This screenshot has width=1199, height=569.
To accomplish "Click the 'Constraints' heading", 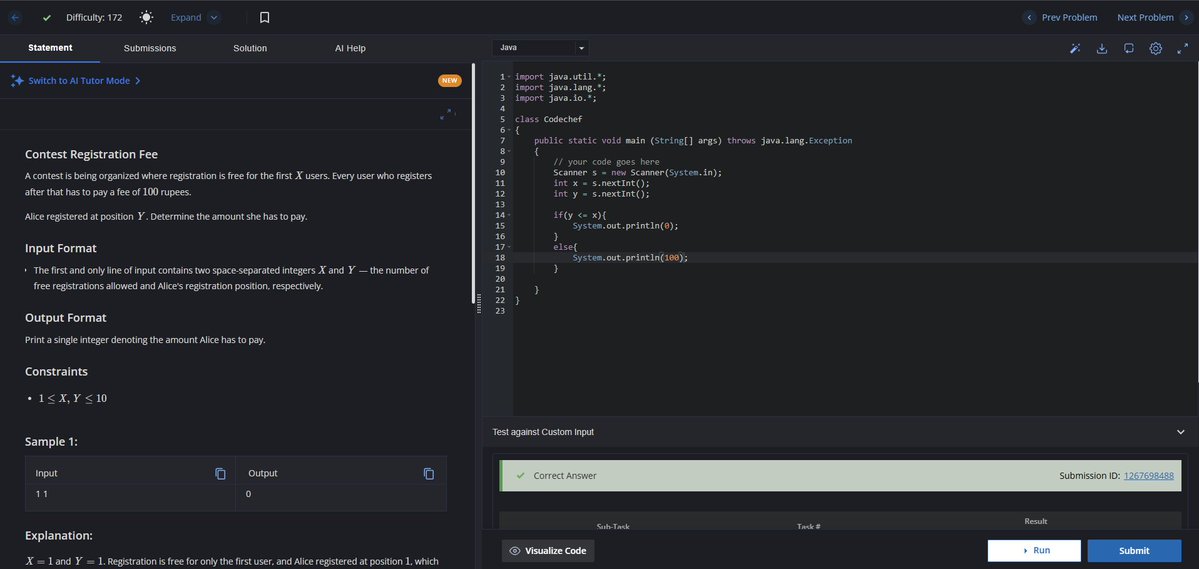I will tap(57, 372).
